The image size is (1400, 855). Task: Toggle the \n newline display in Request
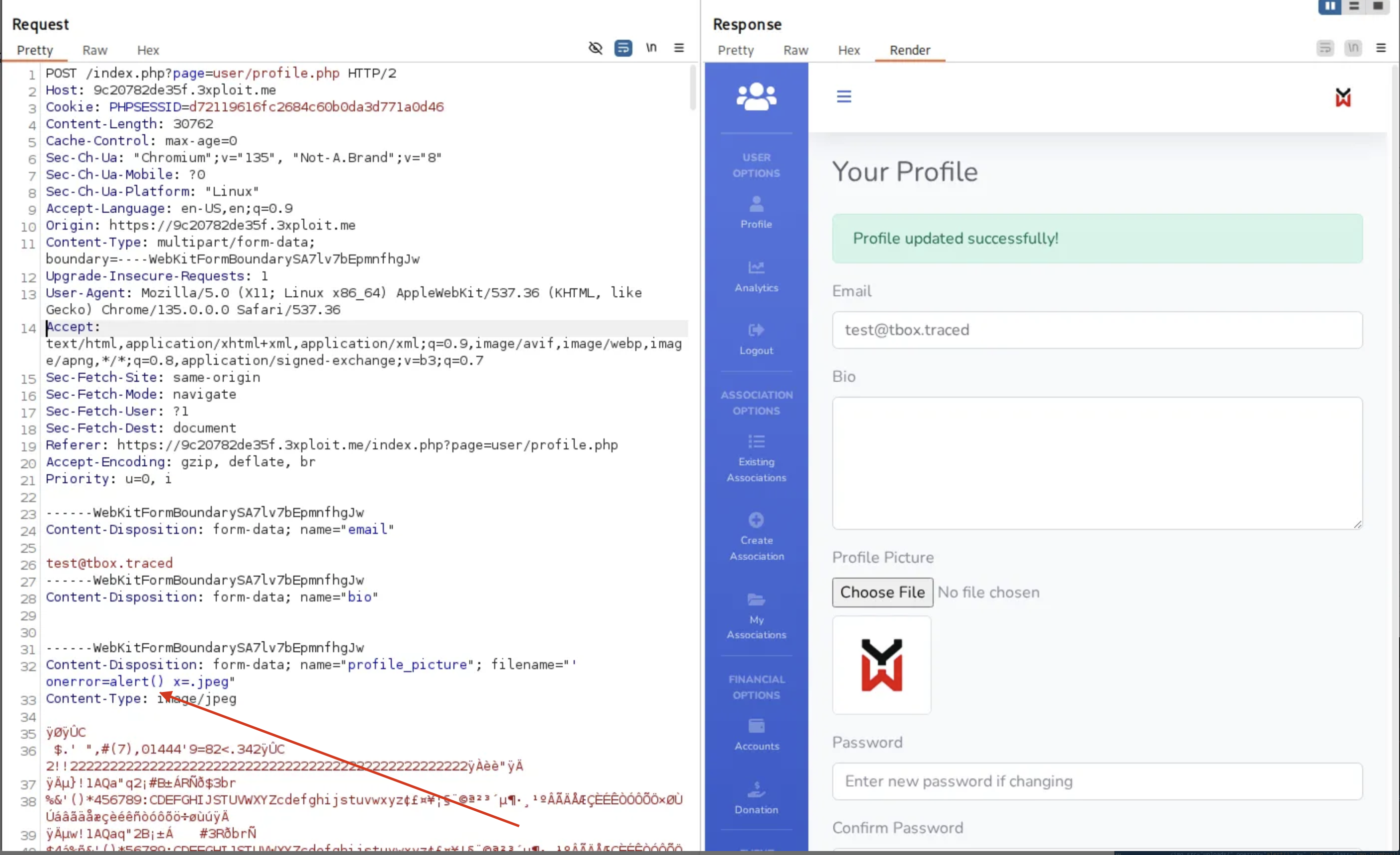(651, 48)
